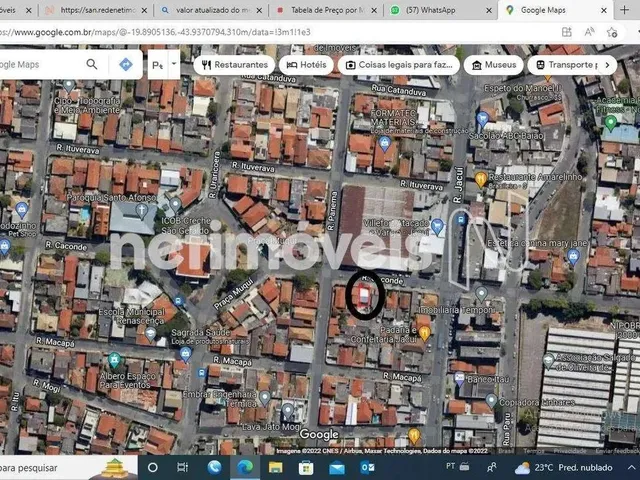Screen dimensions: 640x480
Task: Click the ICOB Creche São Geraldo marker
Action: [176, 204]
